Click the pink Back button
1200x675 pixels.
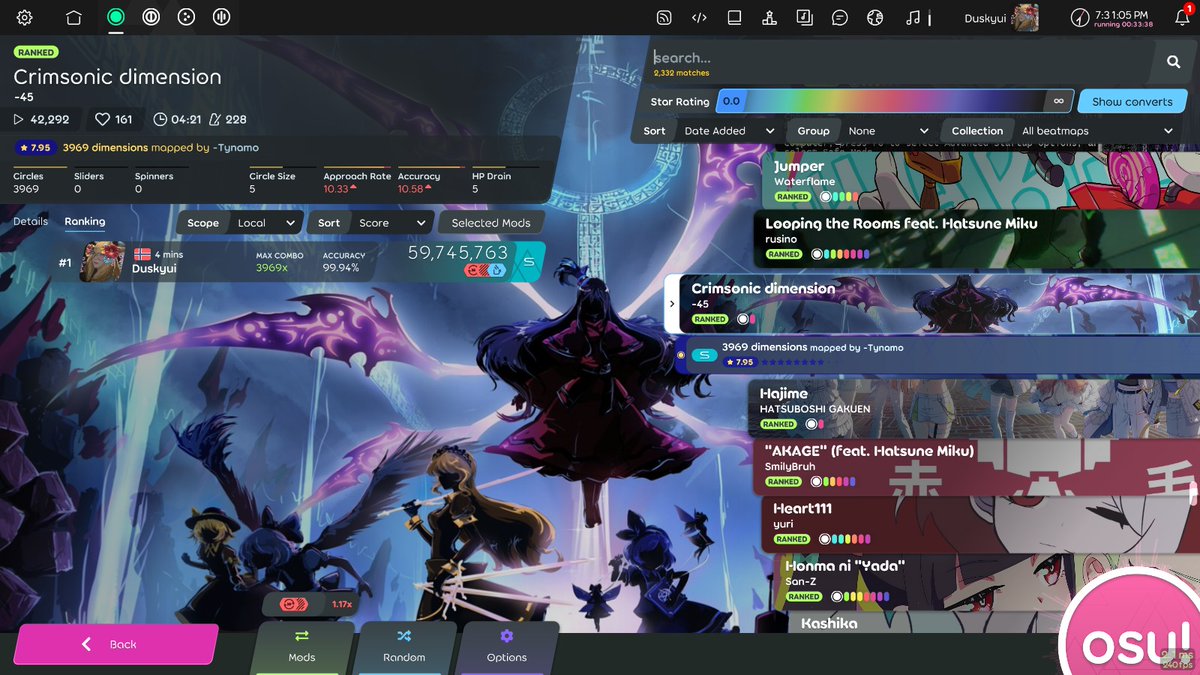coord(116,644)
